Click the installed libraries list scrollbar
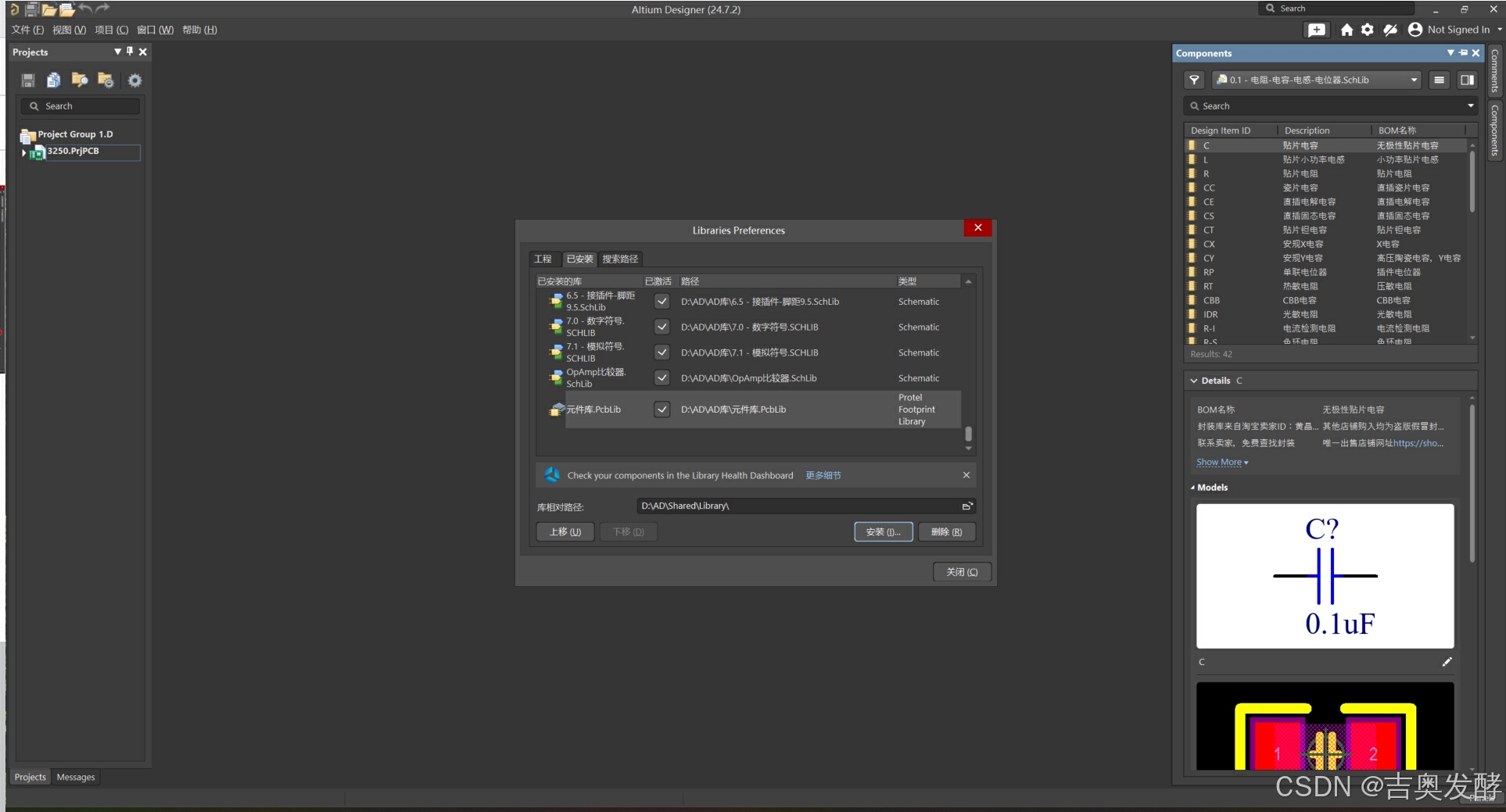This screenshot has height=812, width=1506. (x=968, y=435)
